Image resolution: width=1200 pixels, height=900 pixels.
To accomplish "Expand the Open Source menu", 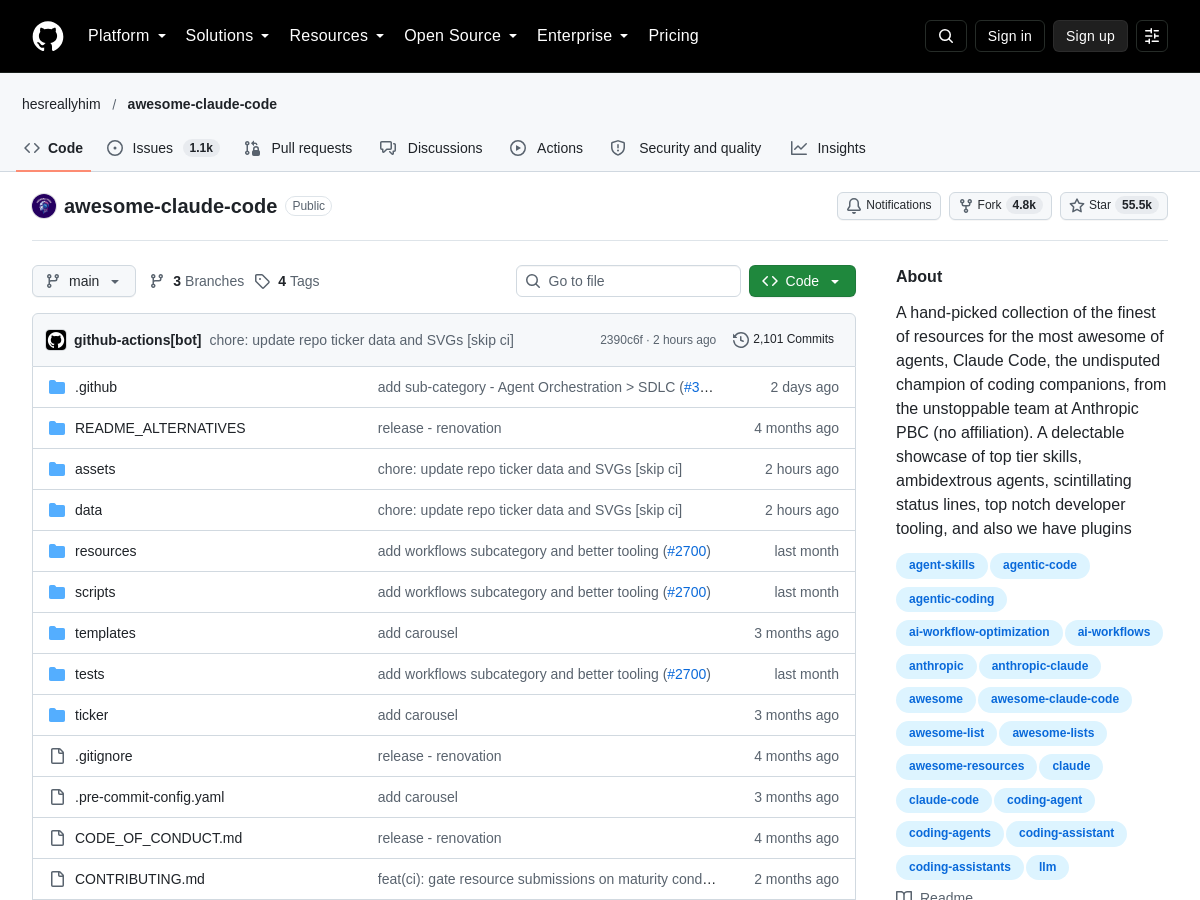I will click(461, 36).
